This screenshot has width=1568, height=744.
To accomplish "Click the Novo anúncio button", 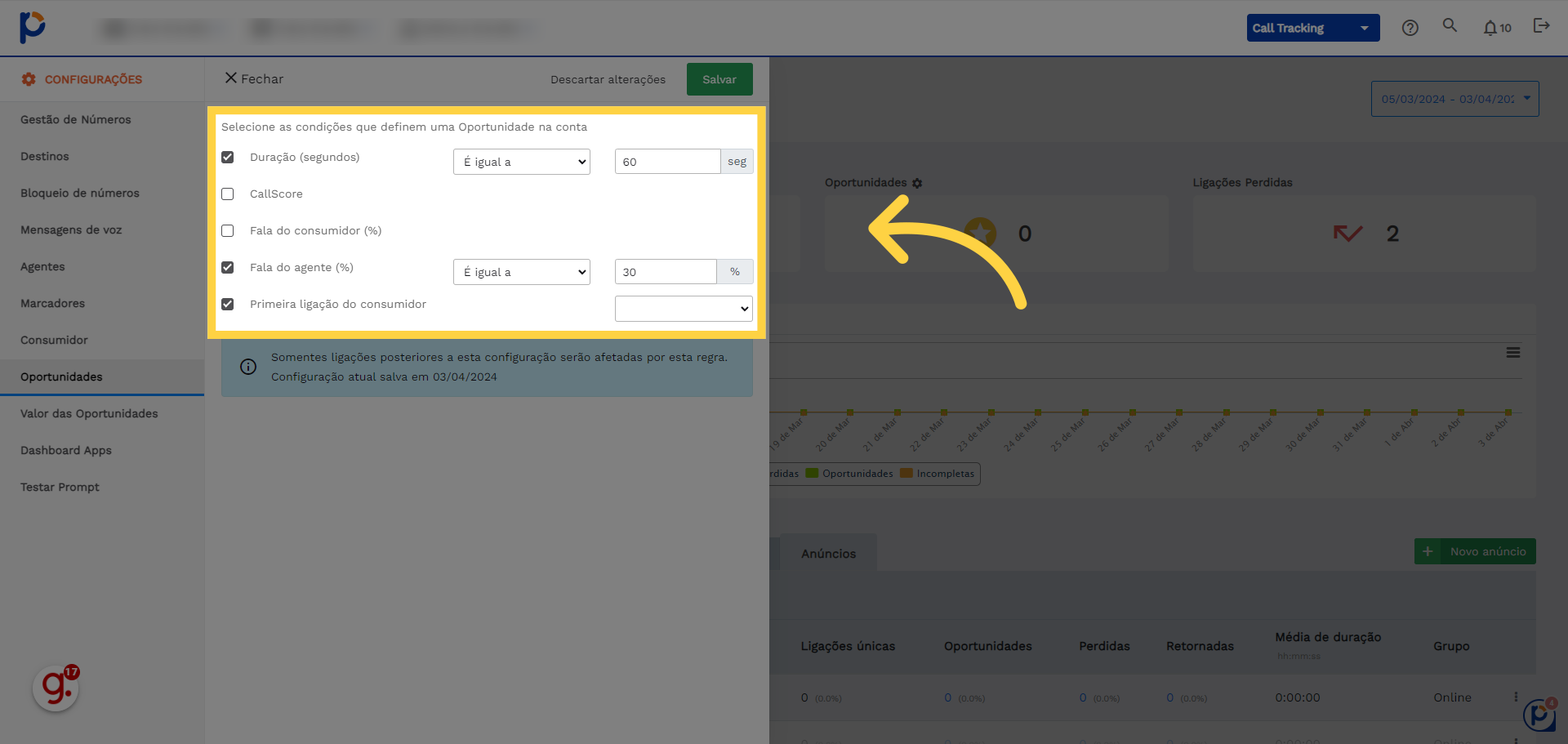I will (1475, 551).
